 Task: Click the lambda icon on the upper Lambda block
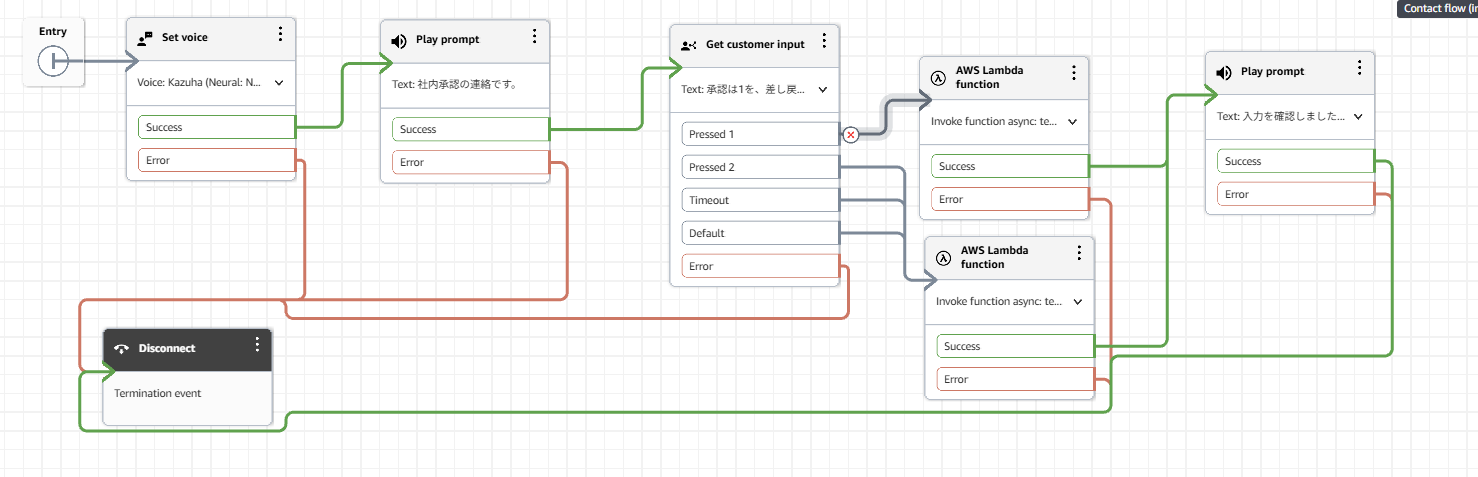pyautogui.click(x=938, y=78)
